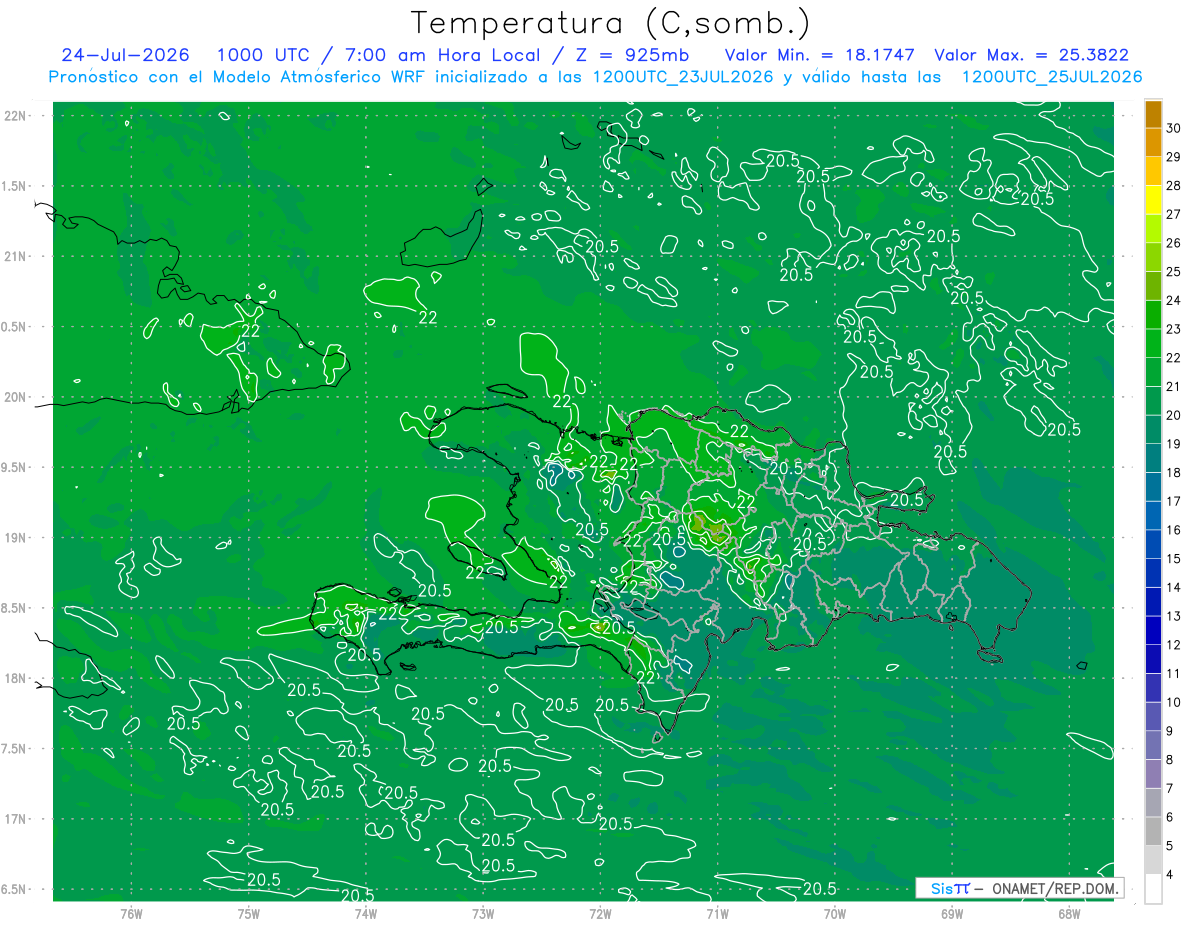Click the "Valor Max. = 25.3822" readout
1200x927 pixels.
coord(1031,56)
